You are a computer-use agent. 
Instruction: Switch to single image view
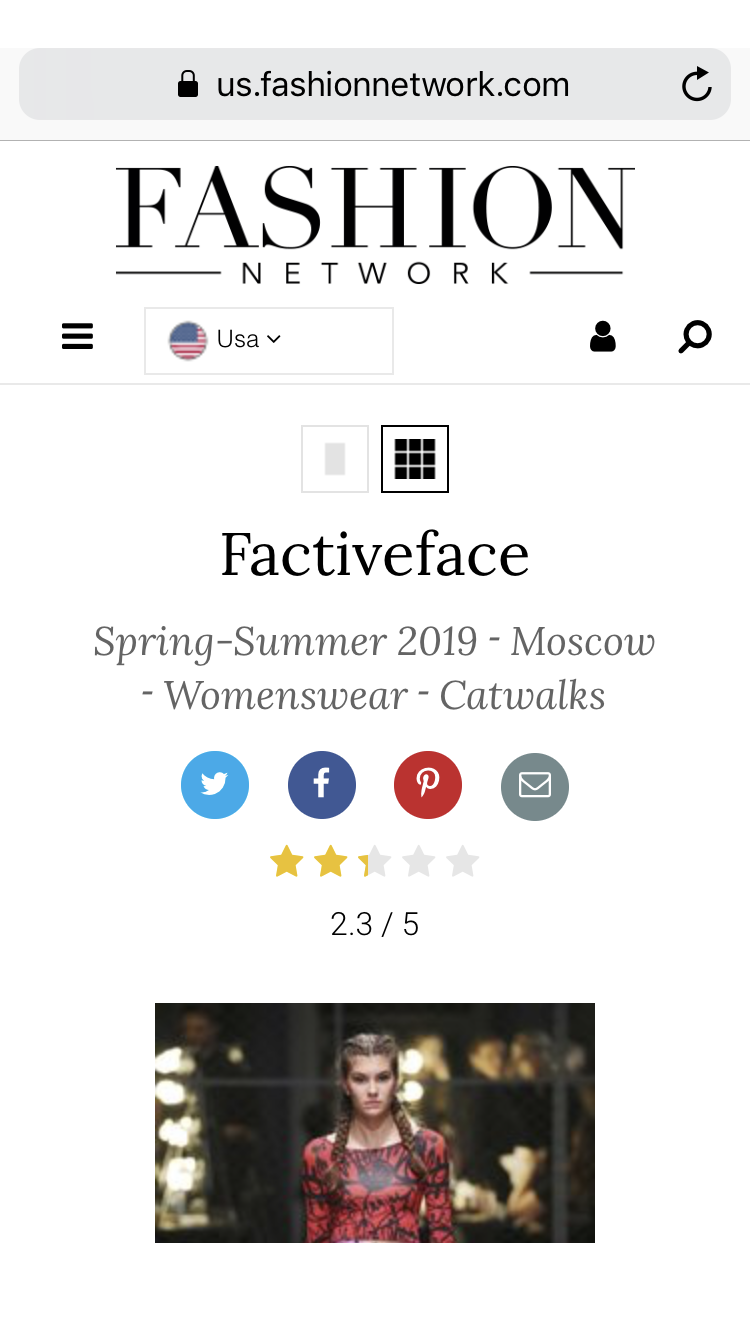coord(335,459)
